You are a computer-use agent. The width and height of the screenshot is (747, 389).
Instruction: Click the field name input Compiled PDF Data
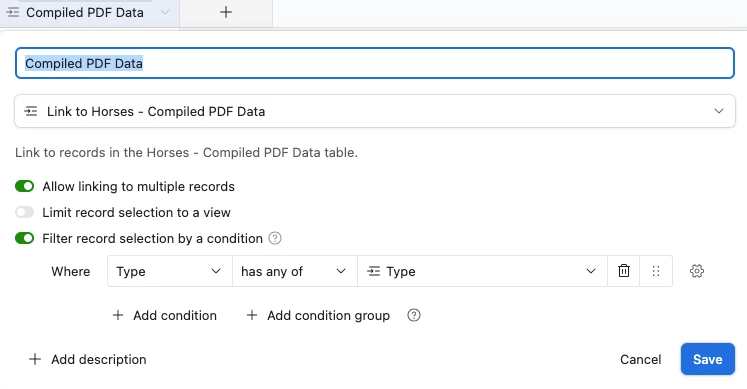[x=375, y=63]
